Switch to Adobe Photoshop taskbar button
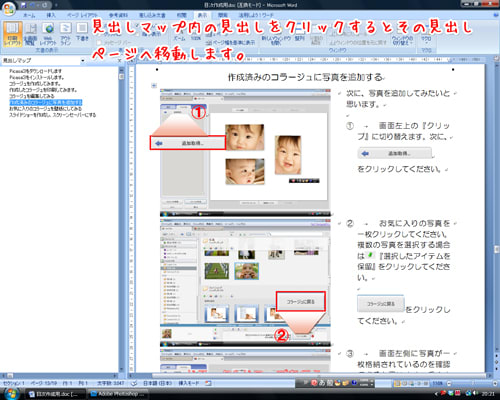 [117, 394]
